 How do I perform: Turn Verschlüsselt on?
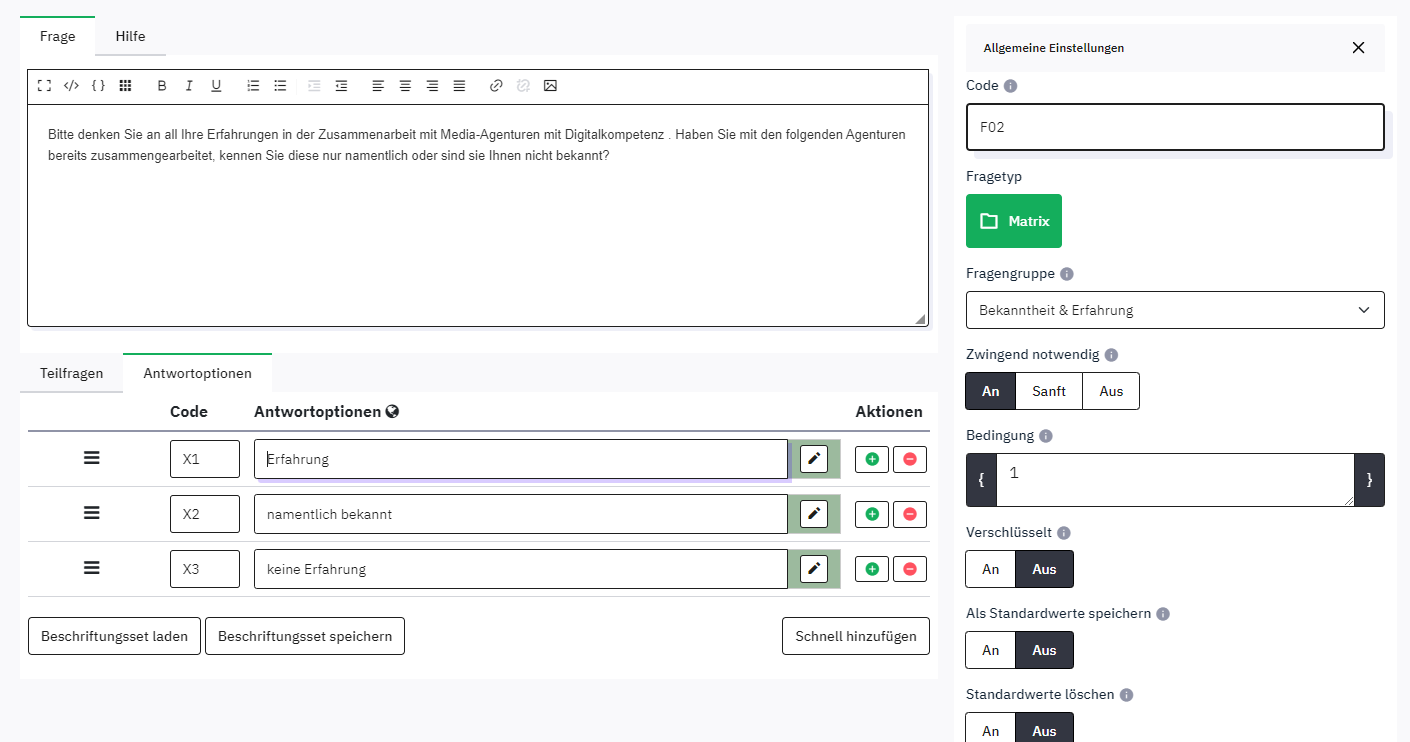pyautogui.click(x=990, y=569)
